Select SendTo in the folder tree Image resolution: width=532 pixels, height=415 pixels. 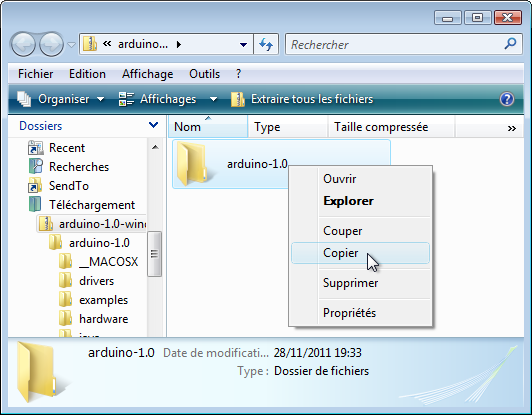click(69, 186)
